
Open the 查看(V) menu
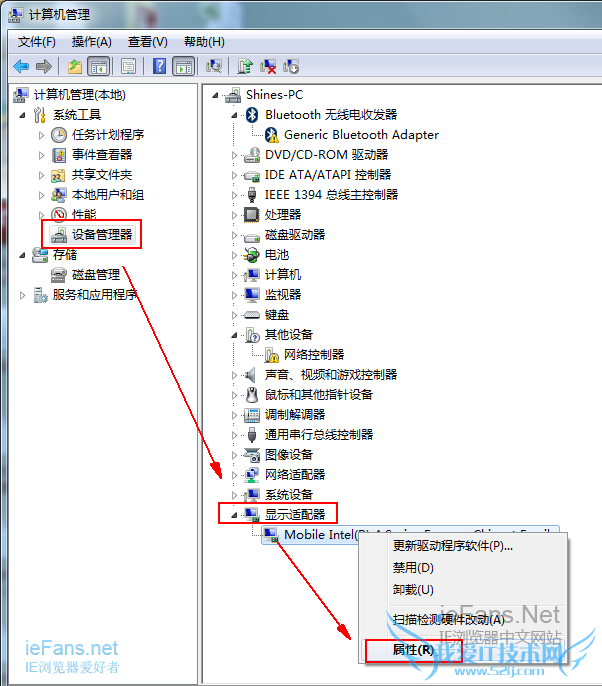(x=147, y=42)
